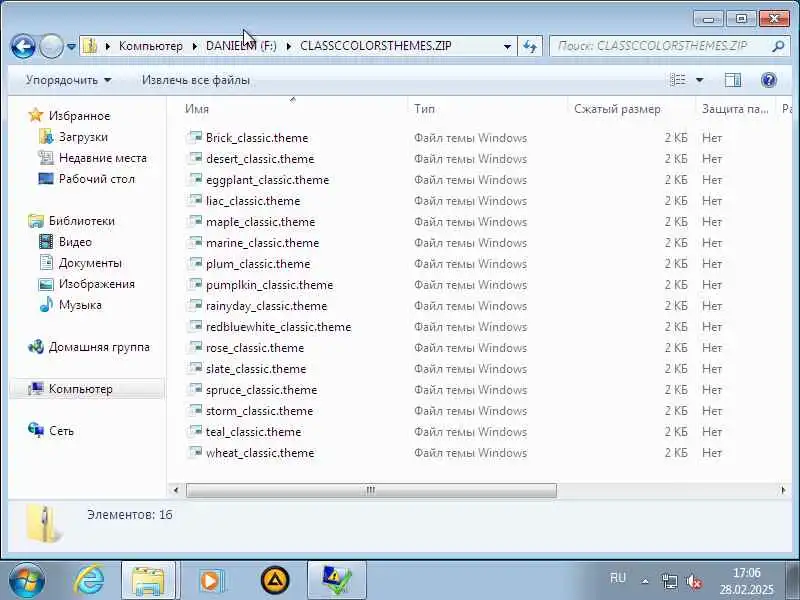Image resolution: width=800 pixels, height=600 pixels.
Task: Select the file name rose_classic.theme
Action: (255, 347)
